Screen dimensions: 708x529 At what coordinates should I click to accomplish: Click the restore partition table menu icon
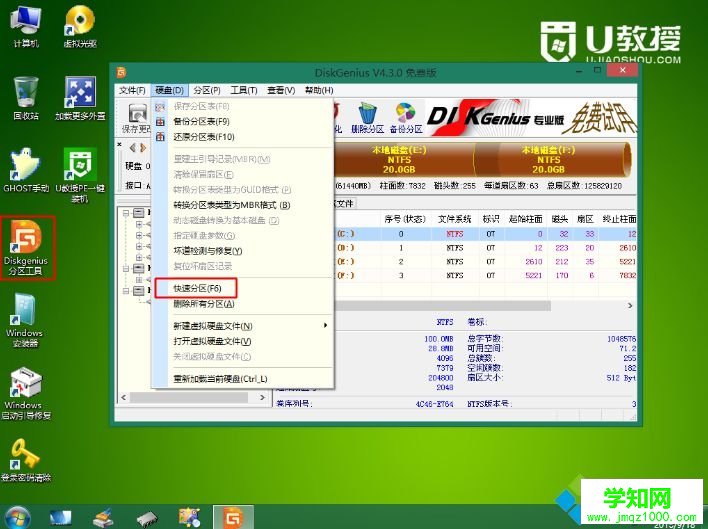(x=160, y=137)
